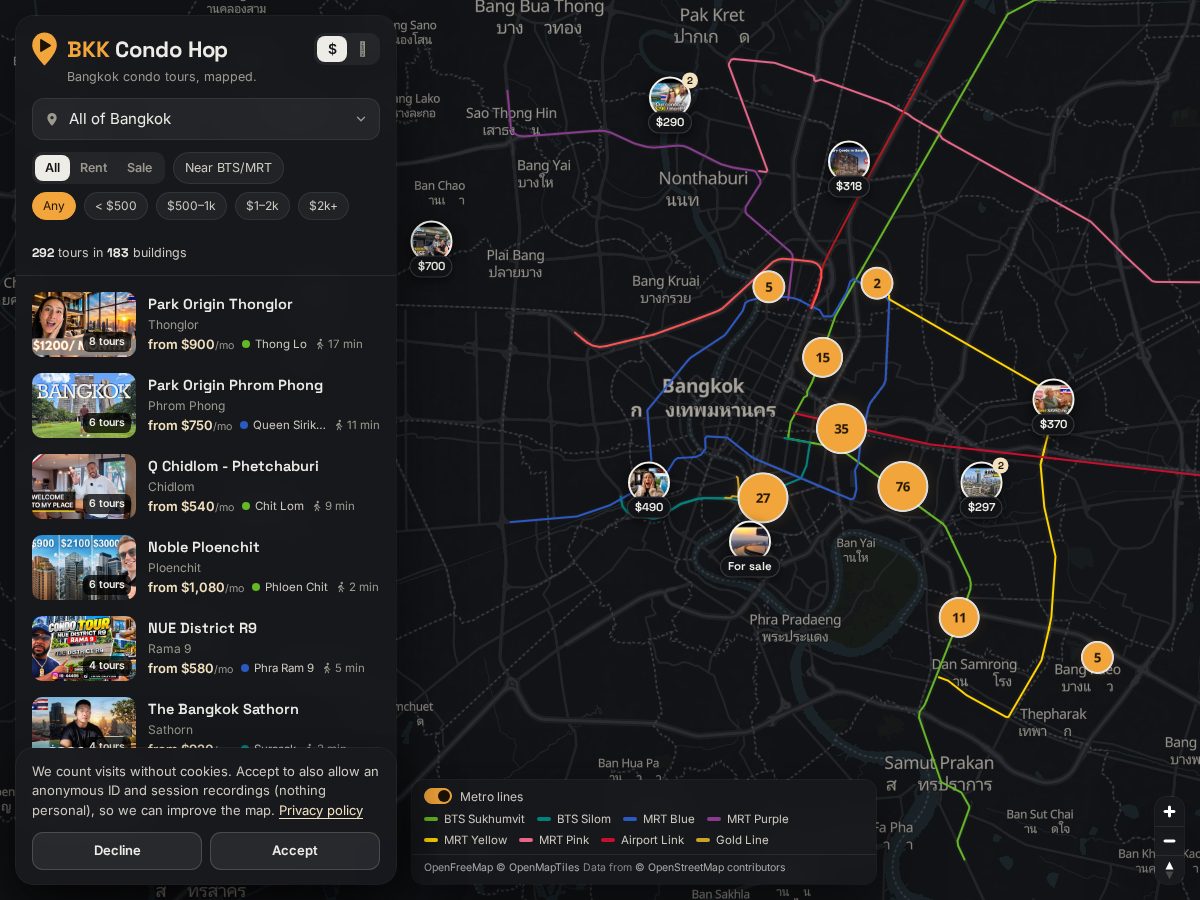The width and height of the screenshot is (1200, 900).
Task: Open the $290 map marker
Action: click(670, 104)
